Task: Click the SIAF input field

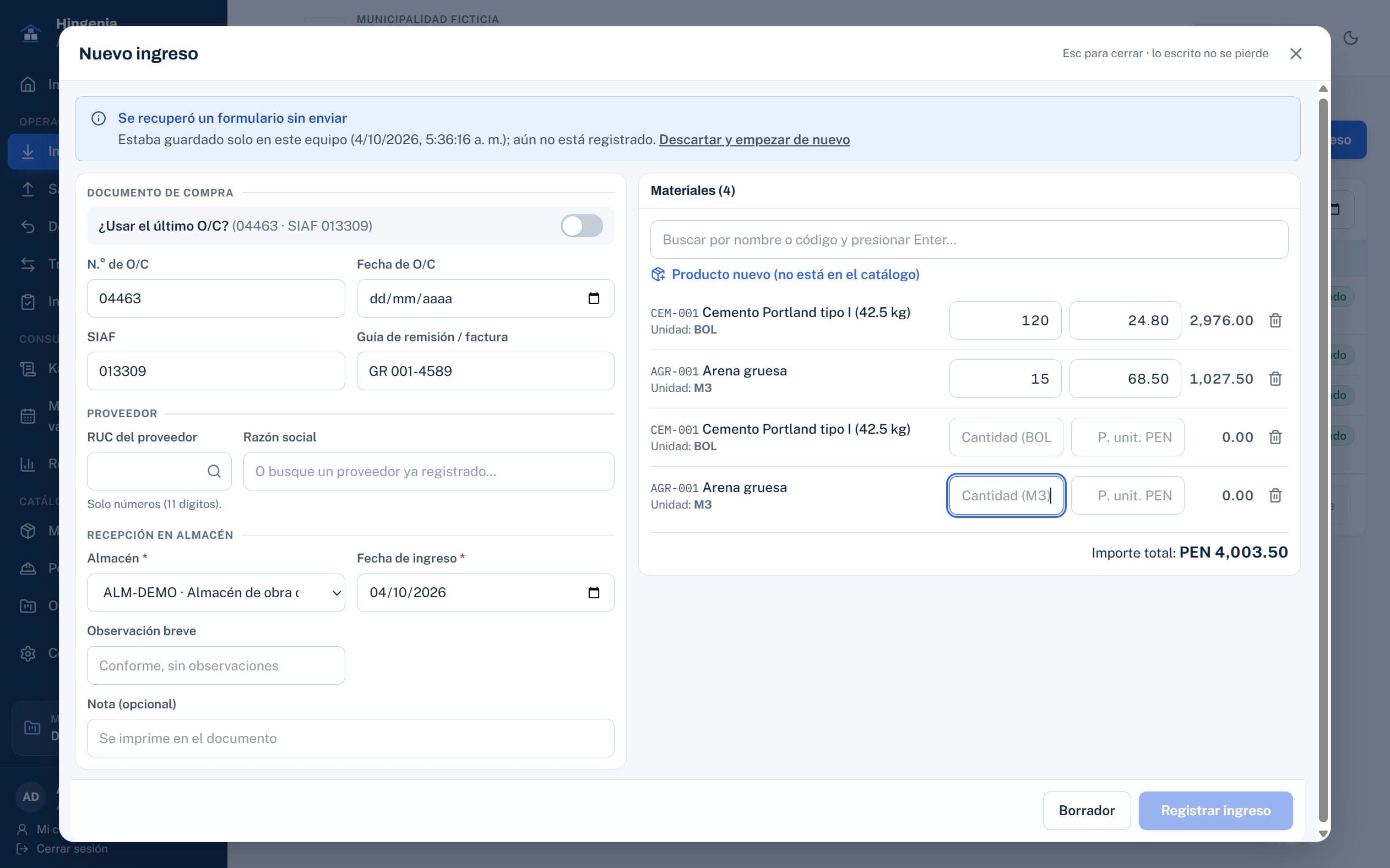Action: point(216,371)
